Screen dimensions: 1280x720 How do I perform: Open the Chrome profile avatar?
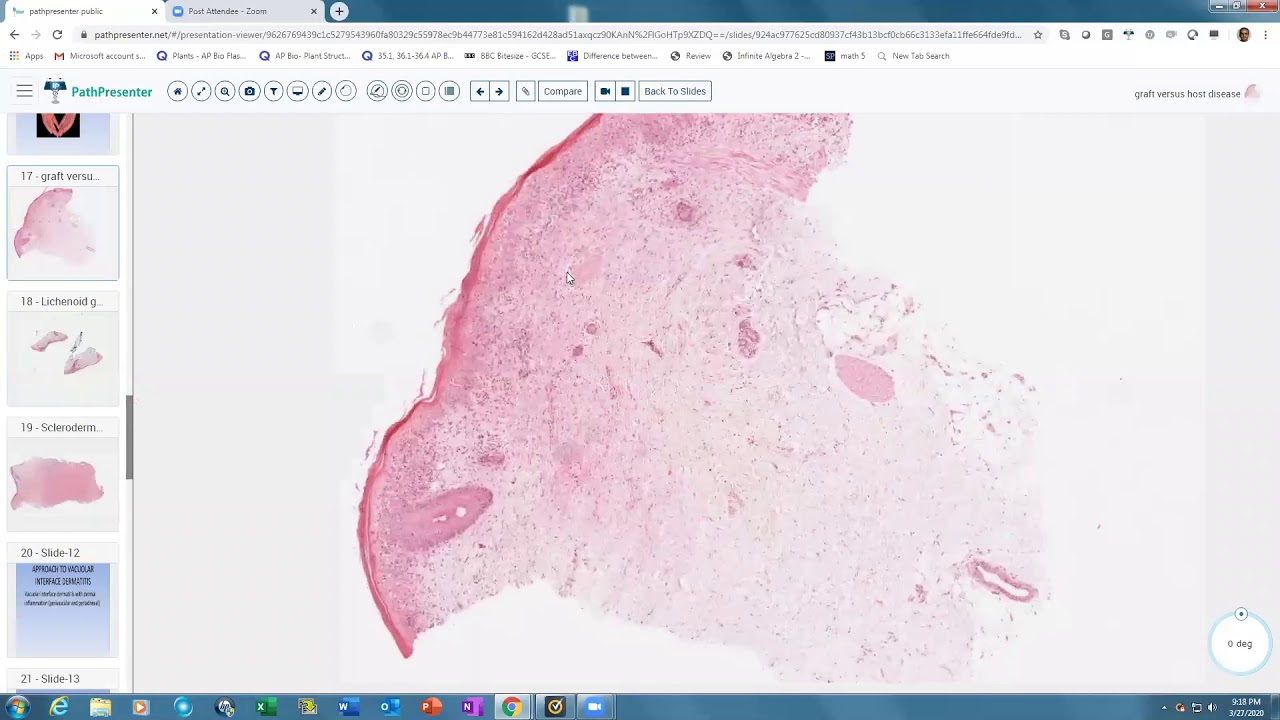[x=1244, y=34]
